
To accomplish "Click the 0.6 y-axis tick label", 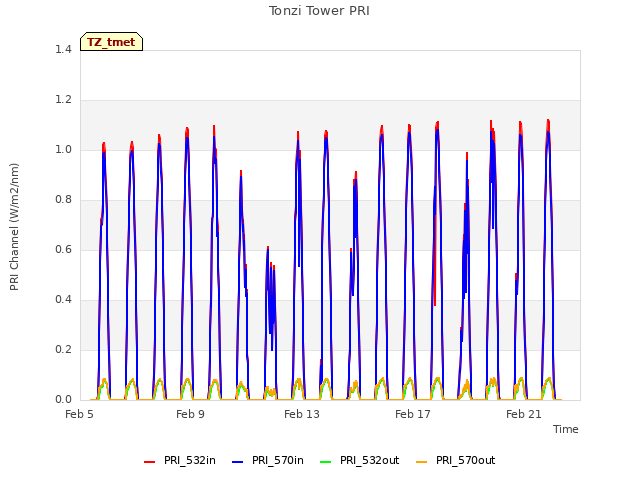I will click(64, 249).
